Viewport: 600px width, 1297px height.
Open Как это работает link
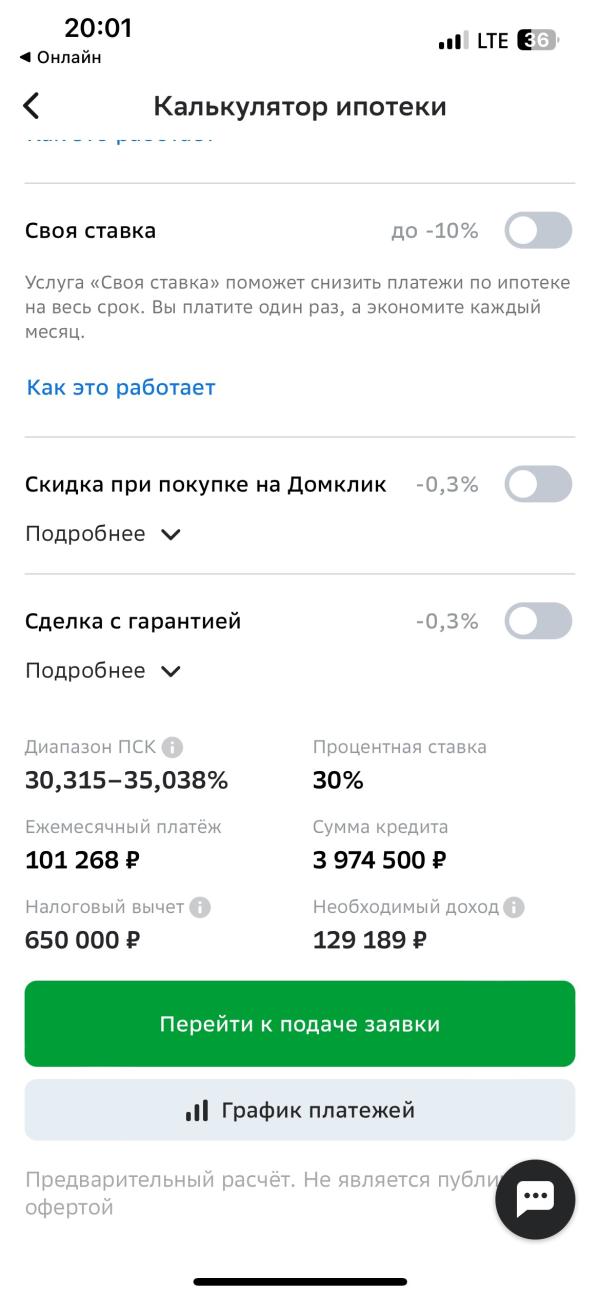[121, 388]
